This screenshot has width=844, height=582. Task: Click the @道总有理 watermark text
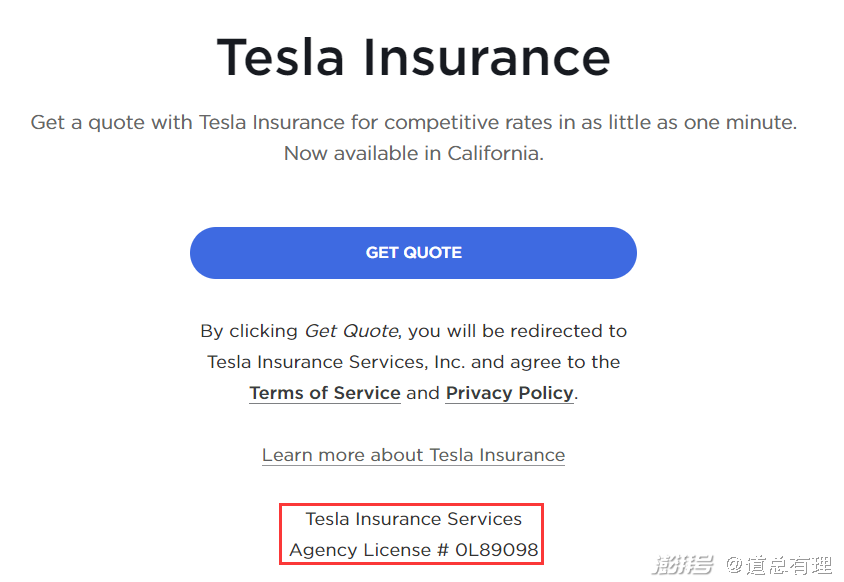779,566
